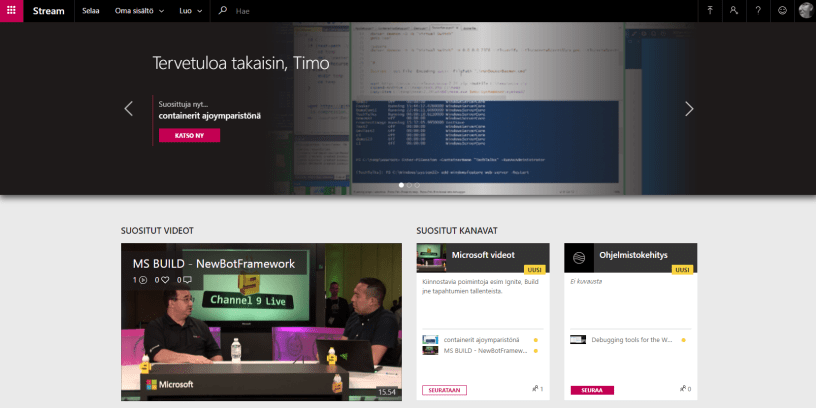
Task: Toggle SEURATAAN on Microsoft videot channel
Action: pos(445,389)
